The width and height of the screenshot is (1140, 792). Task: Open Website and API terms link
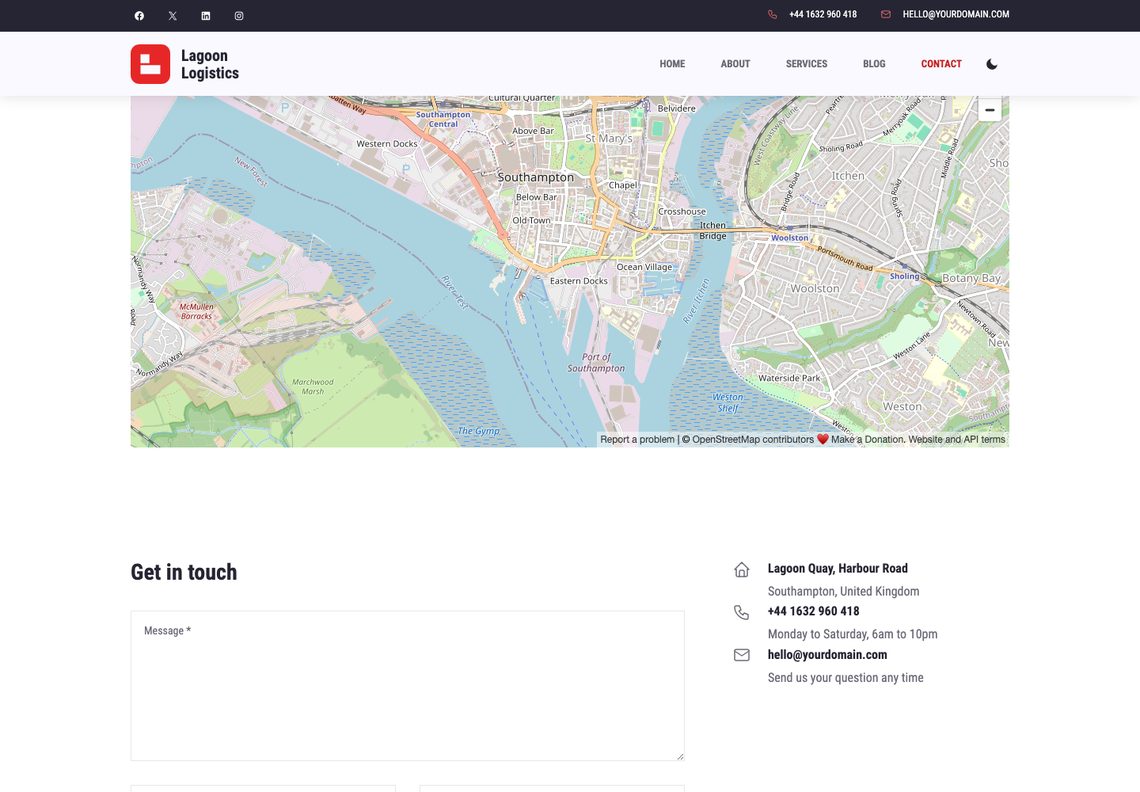click(957, 439)
